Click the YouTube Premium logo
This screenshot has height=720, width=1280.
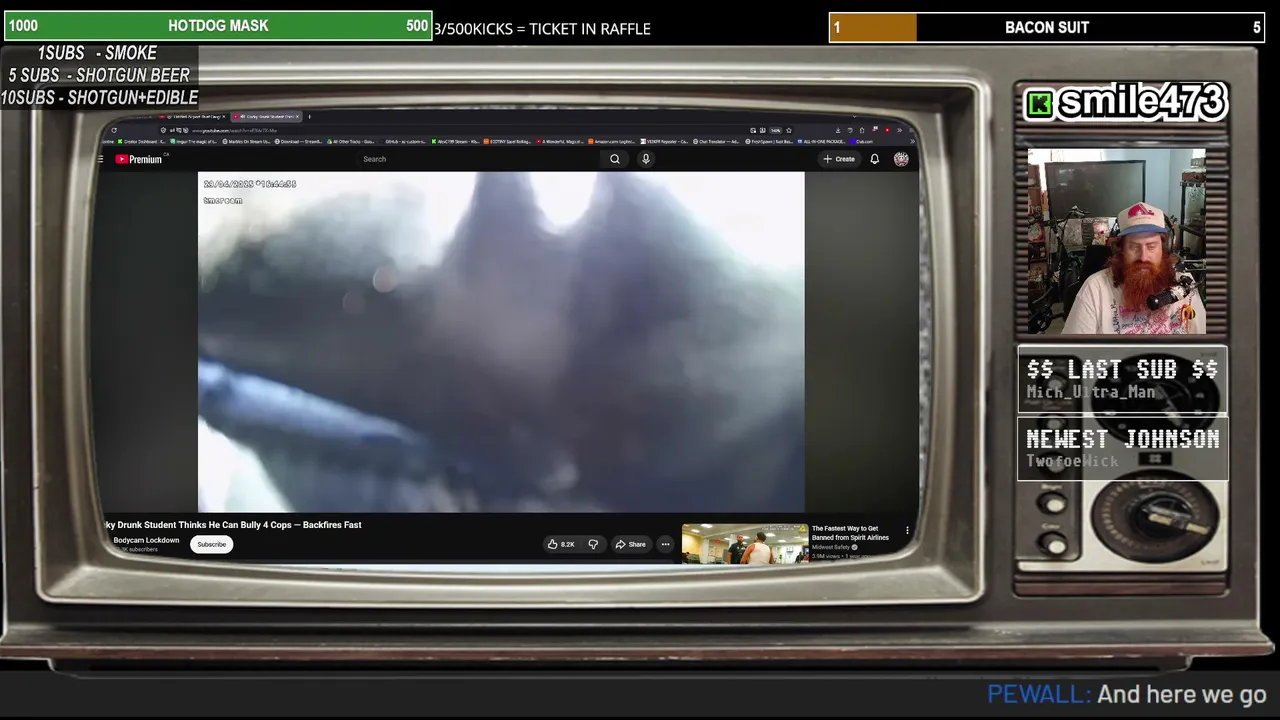tap(139, 159)
